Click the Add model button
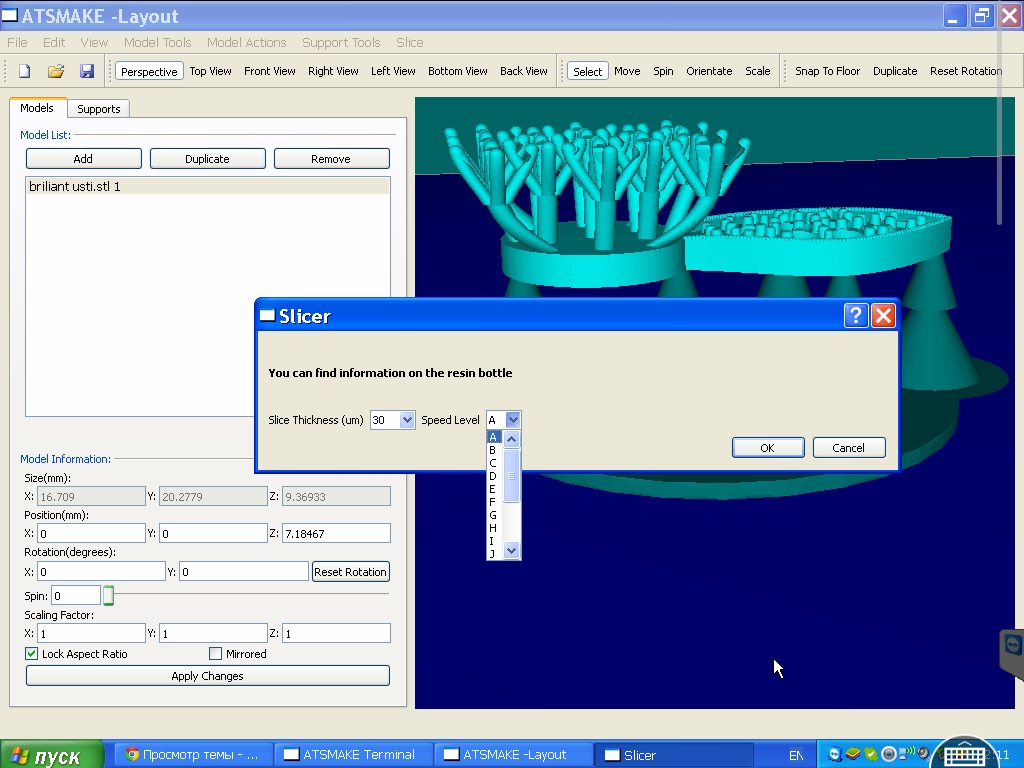1024x768 pixels. point(84,159)
